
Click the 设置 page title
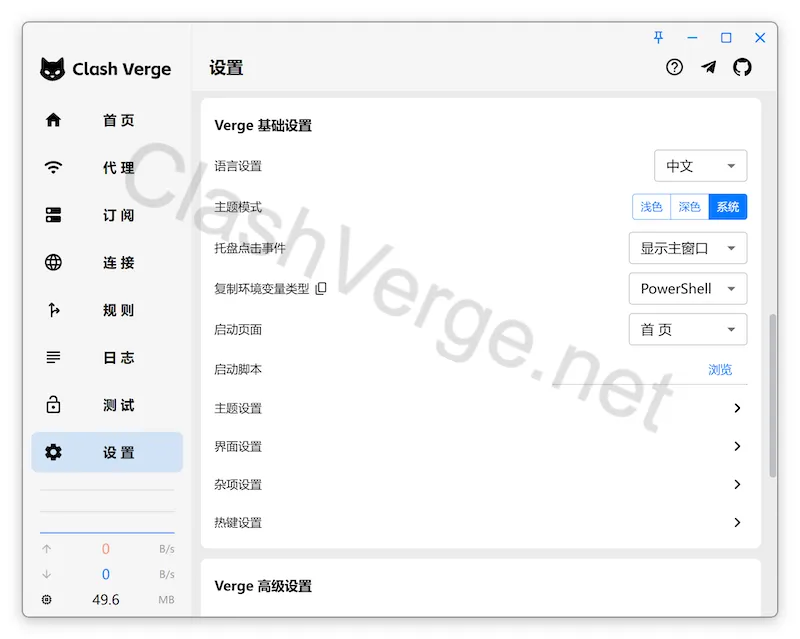point(226,68)
